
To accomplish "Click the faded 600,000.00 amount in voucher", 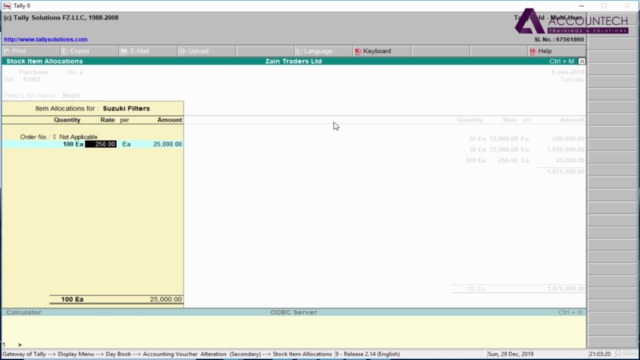I will tap(568, 139).
